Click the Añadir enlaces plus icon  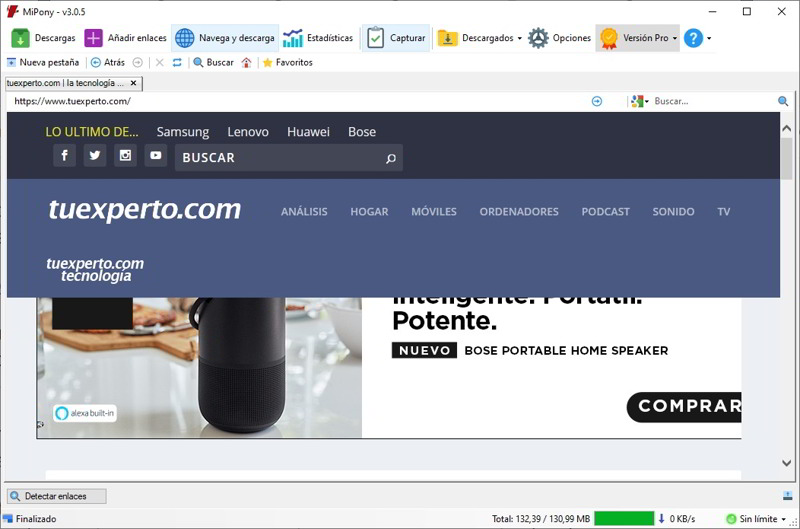[x=93, y=38]
